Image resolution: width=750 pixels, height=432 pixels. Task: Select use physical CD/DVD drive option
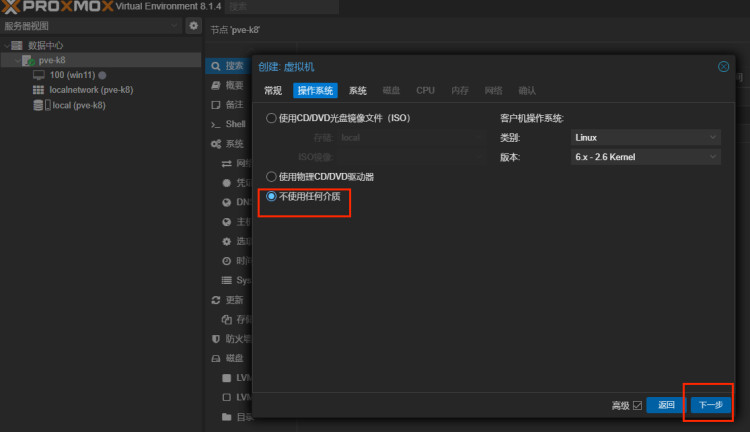pos(271,177)
